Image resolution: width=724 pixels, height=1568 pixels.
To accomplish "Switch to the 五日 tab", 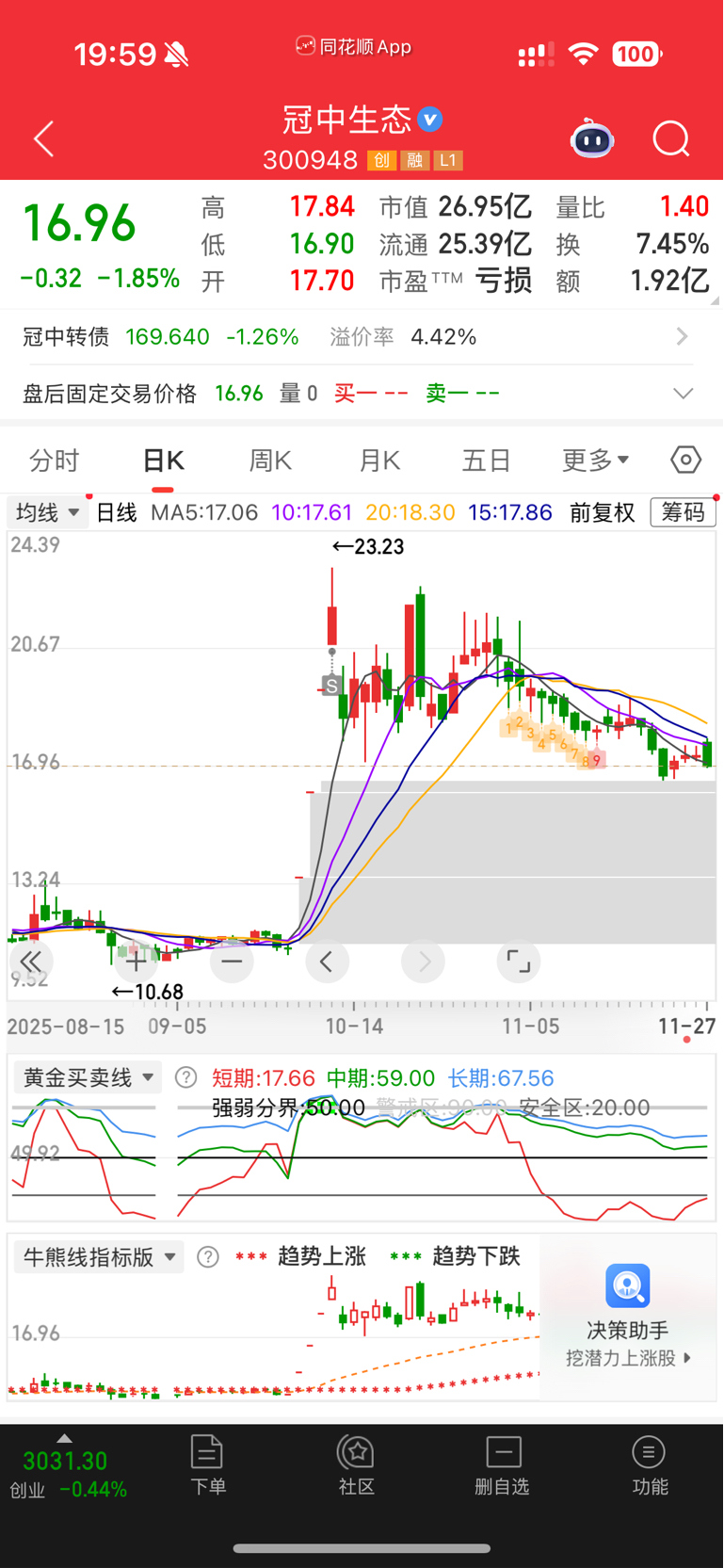I will (x=486, y=460).
